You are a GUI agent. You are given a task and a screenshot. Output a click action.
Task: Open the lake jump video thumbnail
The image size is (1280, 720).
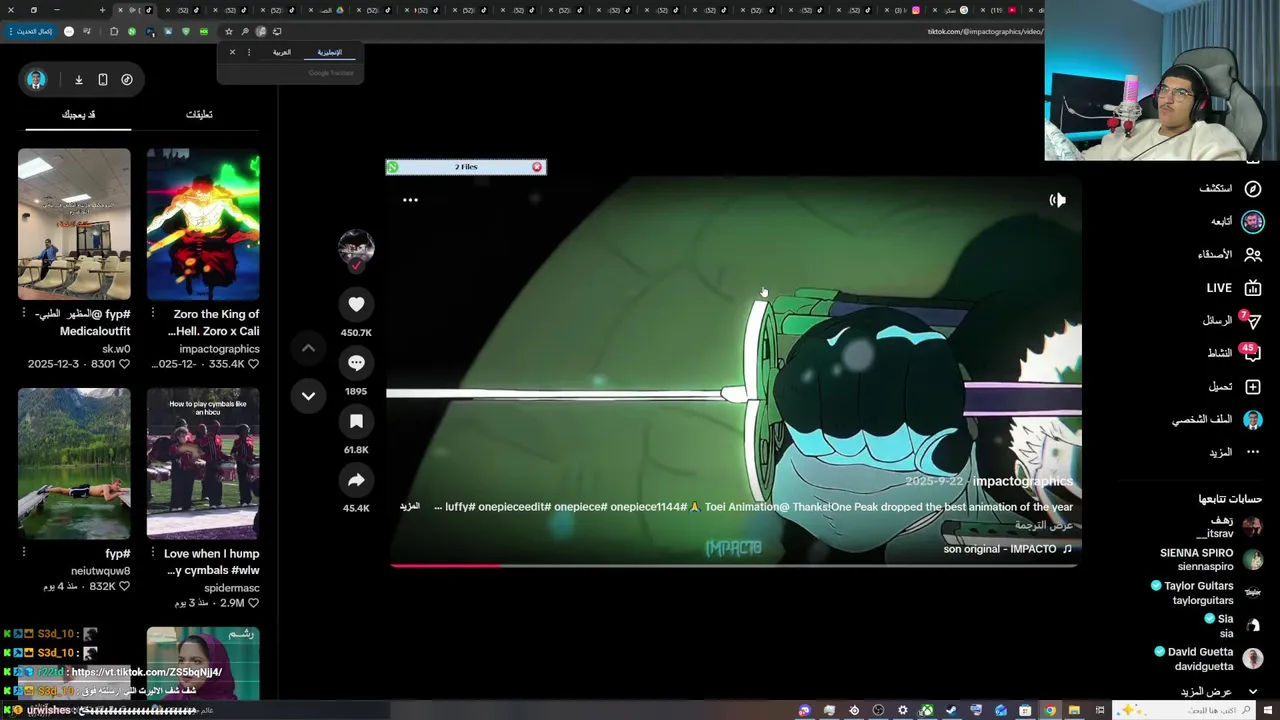pyautogui.click(x=74, y=464)
